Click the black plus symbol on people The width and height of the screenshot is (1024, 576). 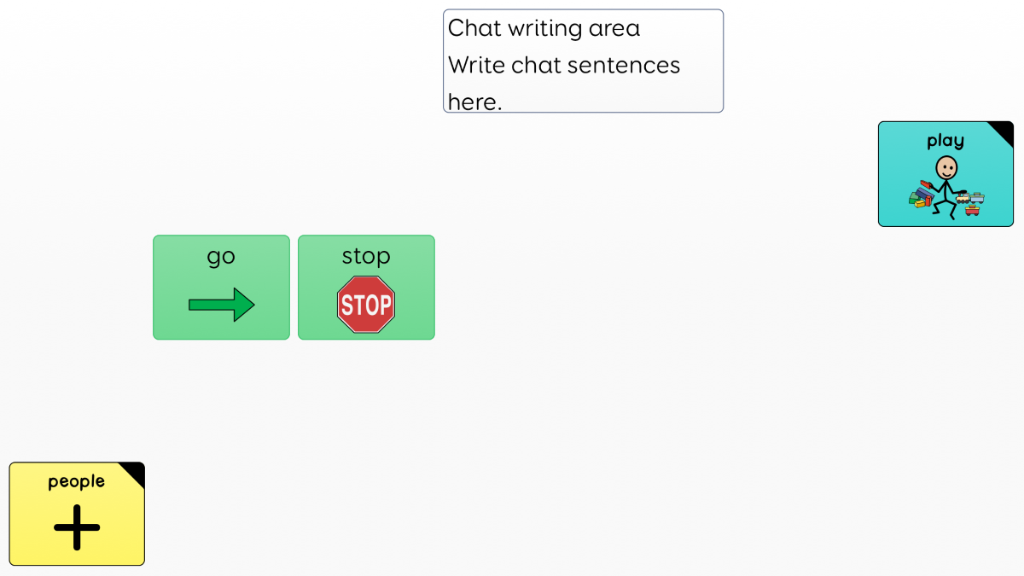pyautogui.click(x=77, y=527)
